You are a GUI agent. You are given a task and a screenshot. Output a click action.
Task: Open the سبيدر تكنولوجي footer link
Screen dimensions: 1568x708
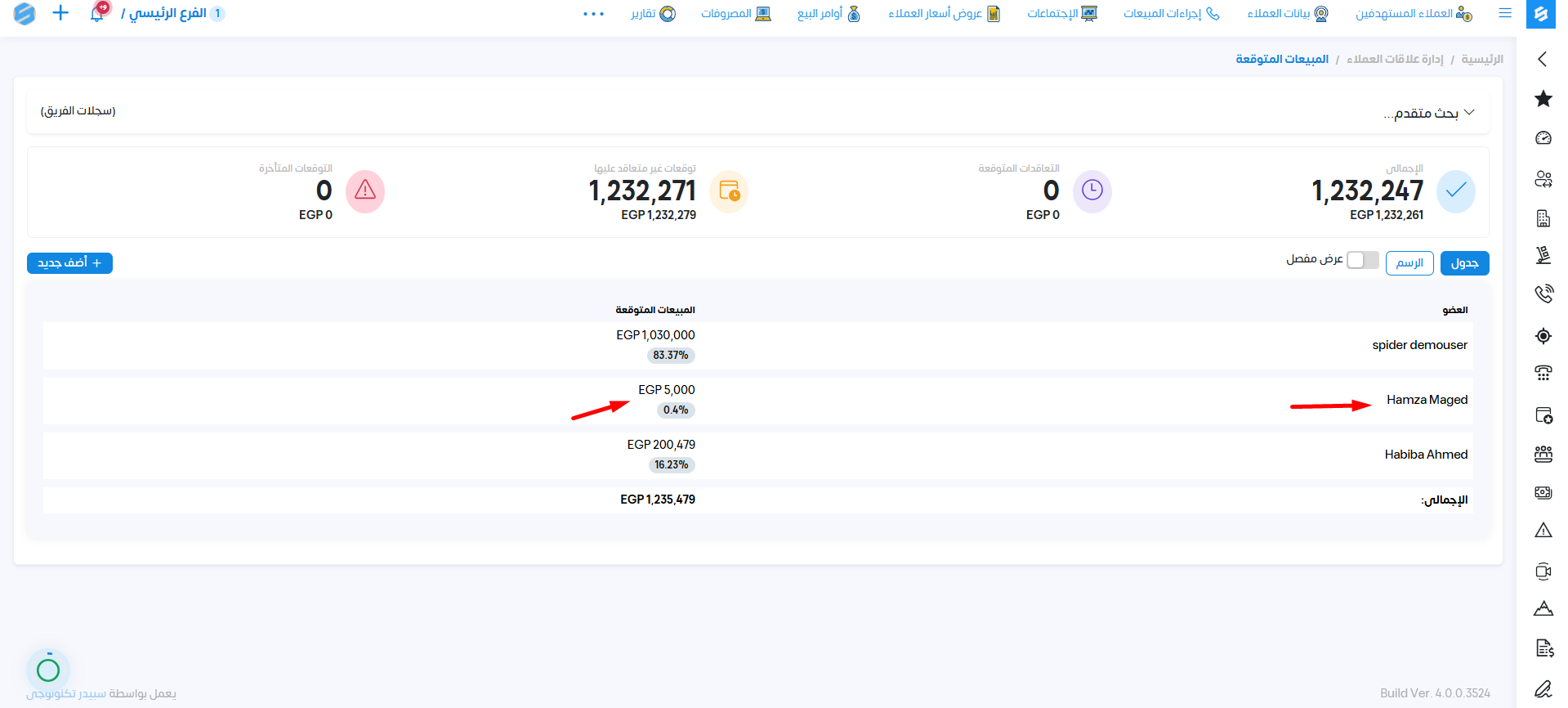point(65,693)
